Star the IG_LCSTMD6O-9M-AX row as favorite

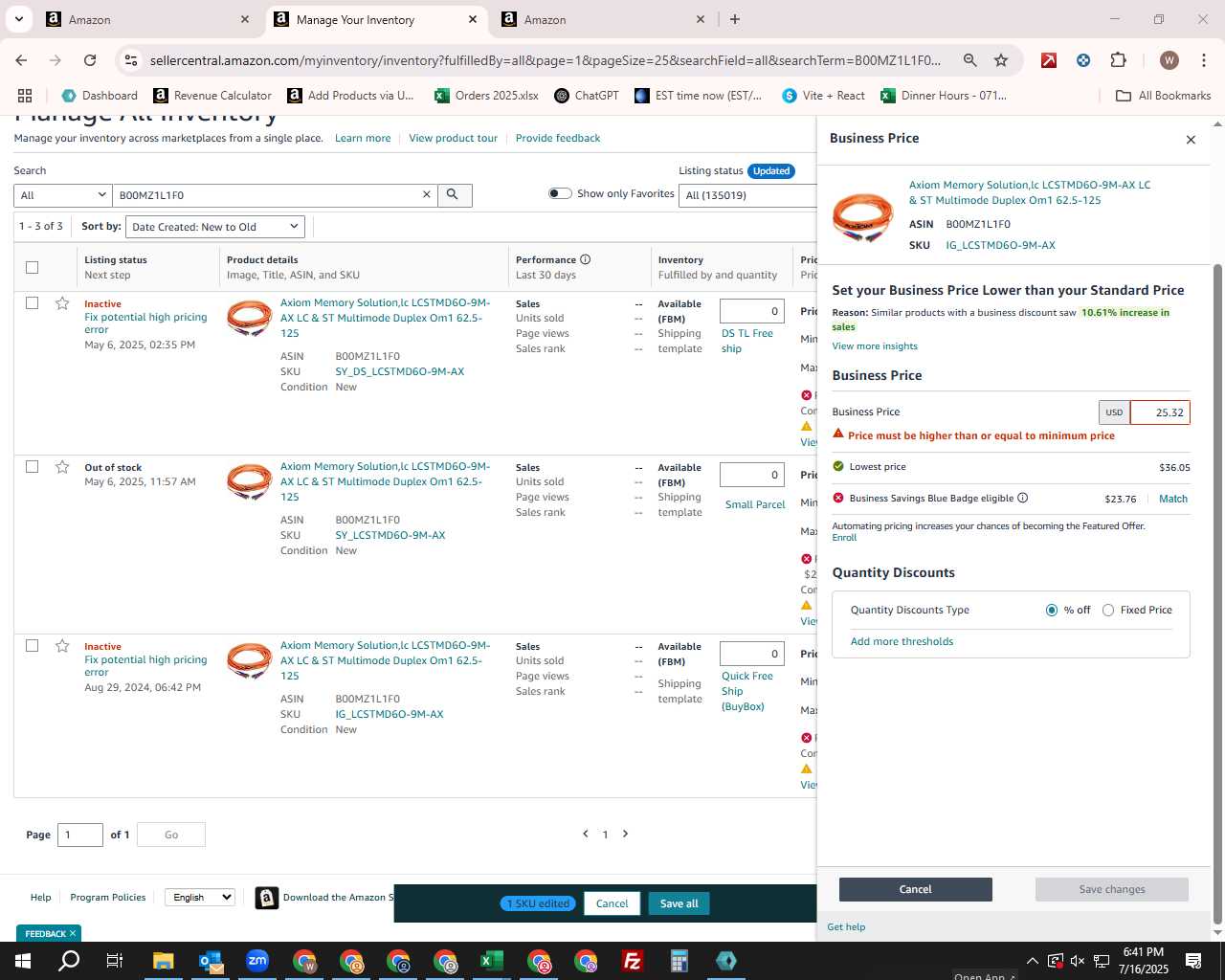tap(62, 646)
